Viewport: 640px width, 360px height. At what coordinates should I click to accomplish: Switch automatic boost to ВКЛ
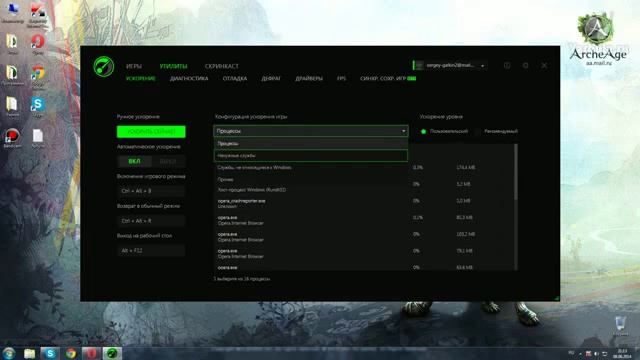tap(134, 161)
